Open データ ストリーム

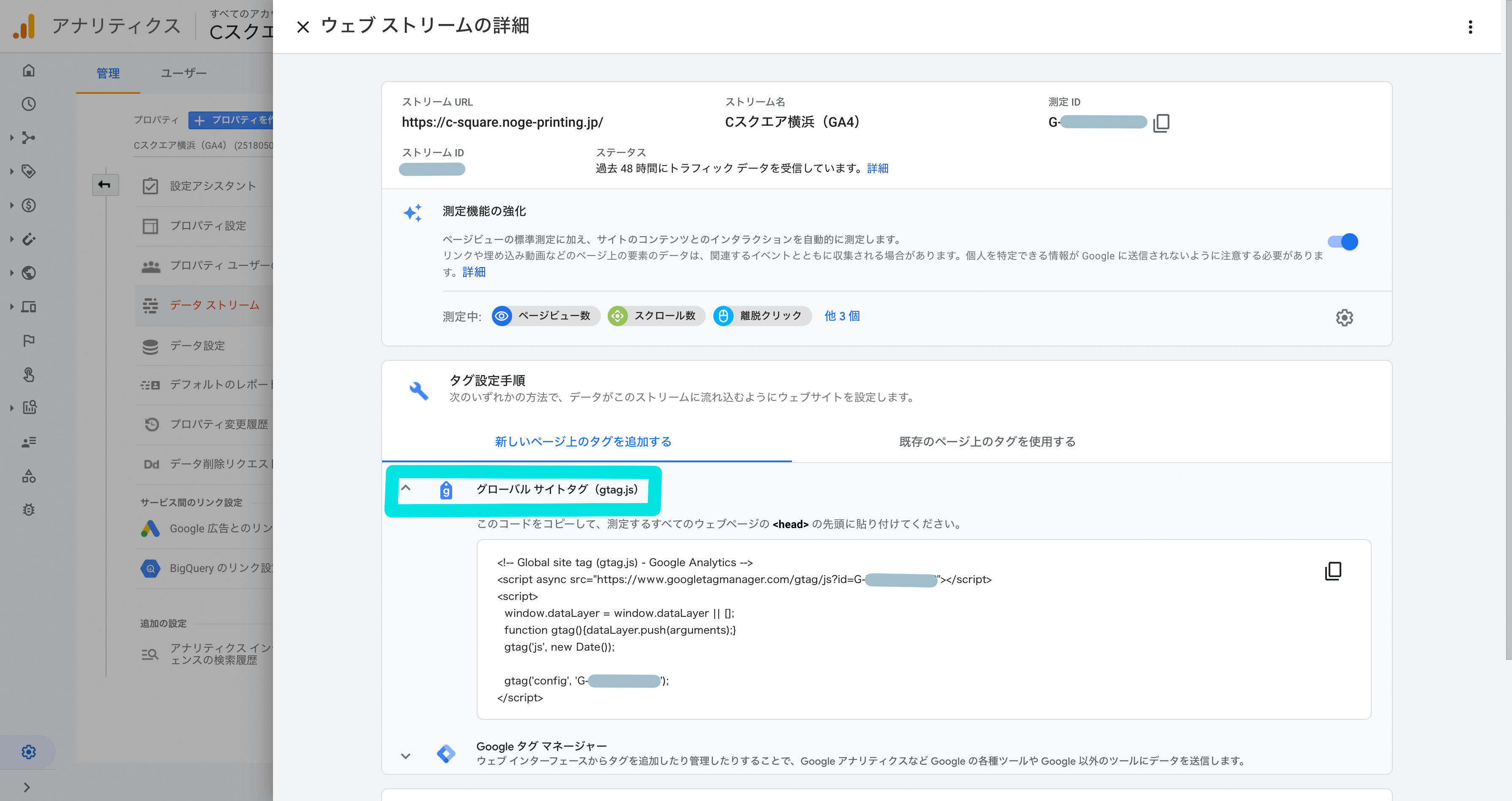coord(204,306)
